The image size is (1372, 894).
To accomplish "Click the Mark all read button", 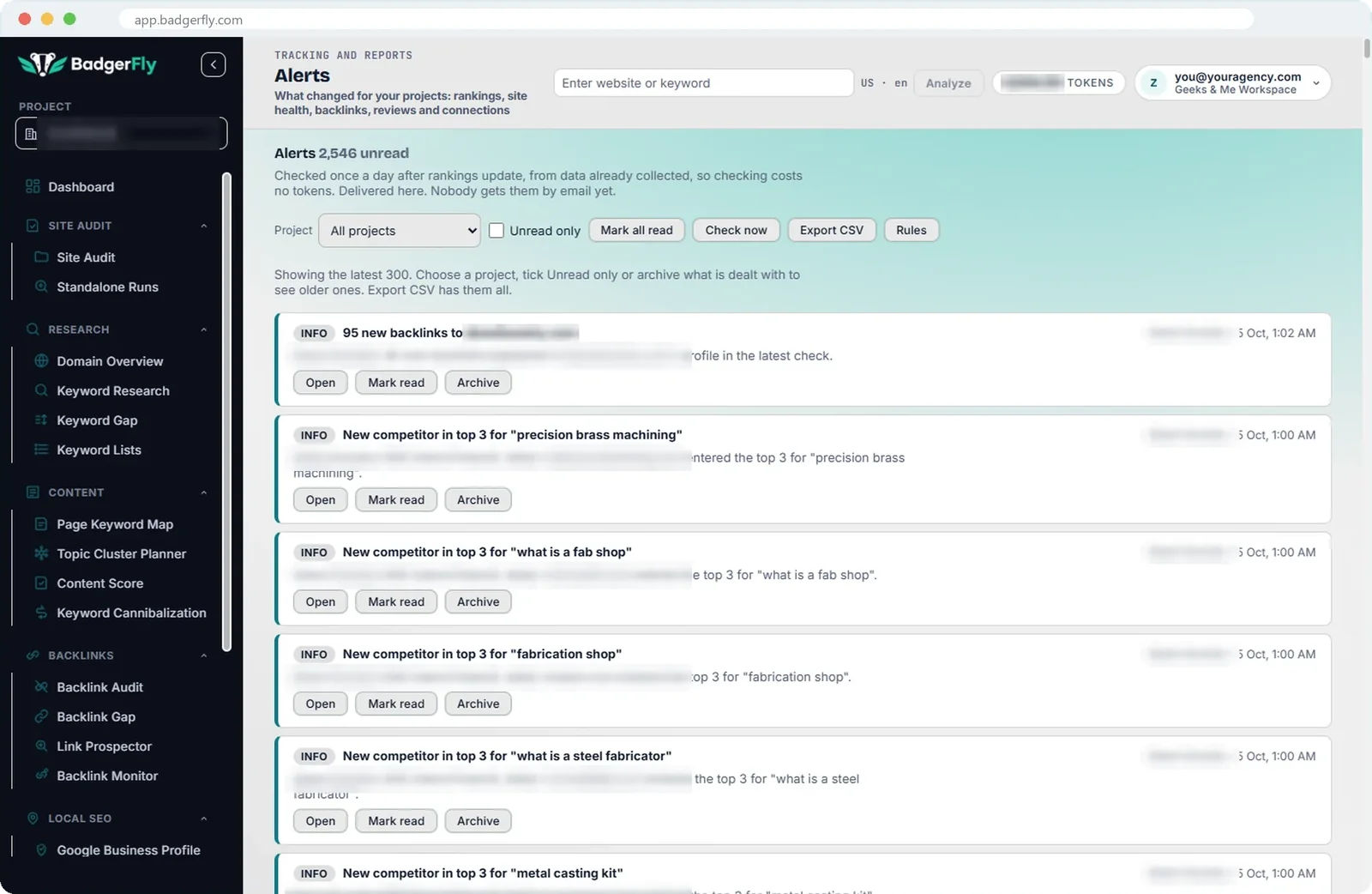I will [x=636, y=230].
